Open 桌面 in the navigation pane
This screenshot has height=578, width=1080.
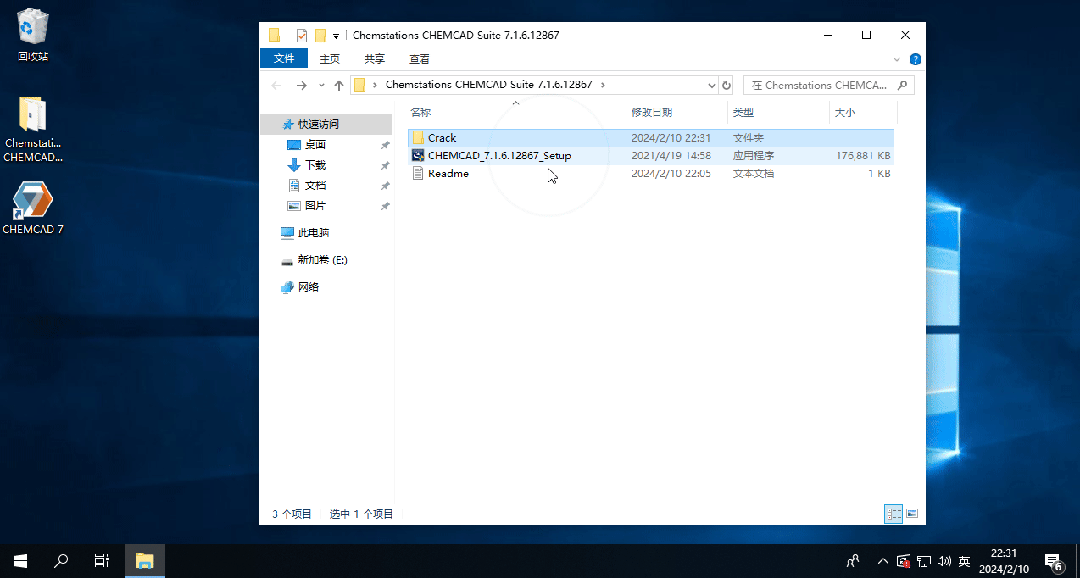tap(315, 145)
